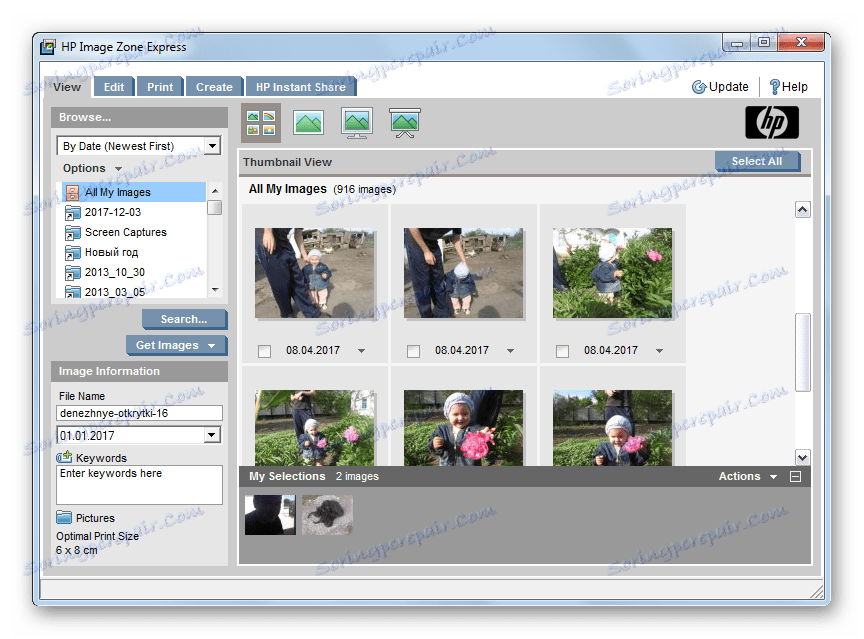
Task: Click the Enter keywords here box
Action: point(139,485)
